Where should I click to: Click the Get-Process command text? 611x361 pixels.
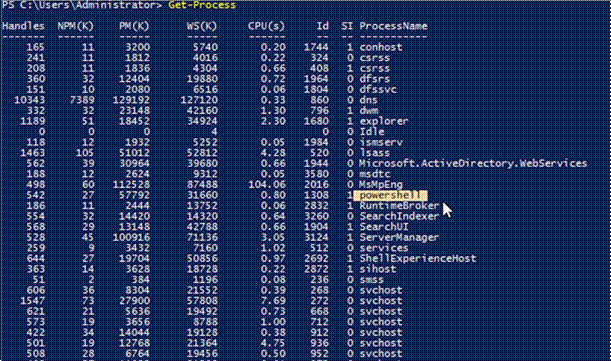[202, 5]
